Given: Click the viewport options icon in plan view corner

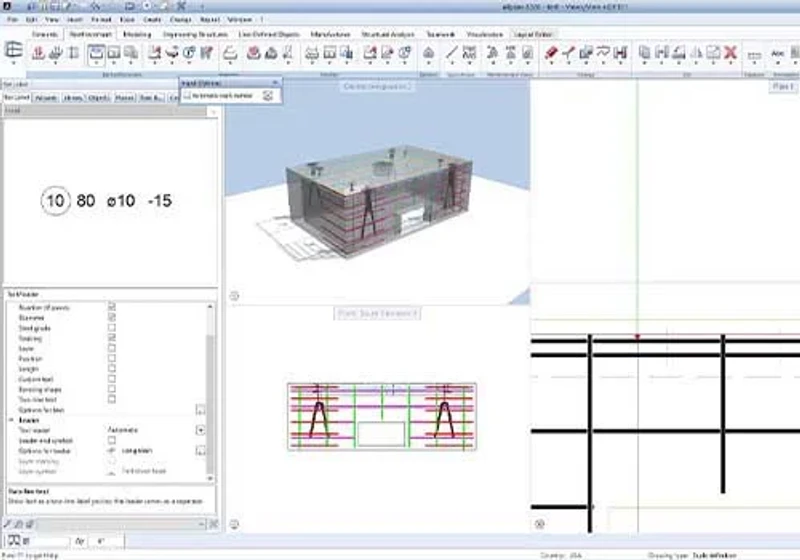Looking at the screenshot, I should tap(540, 524).
